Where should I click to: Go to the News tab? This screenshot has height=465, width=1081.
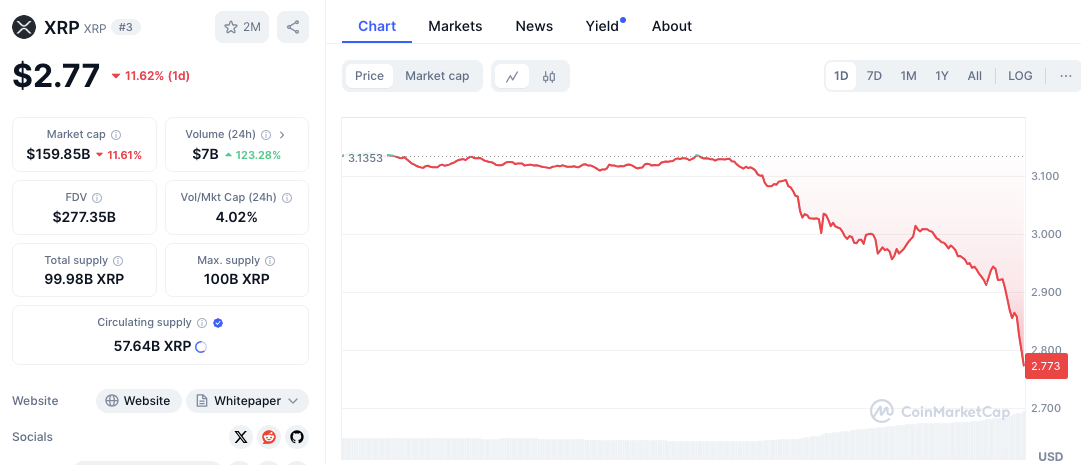coord(534,26)
